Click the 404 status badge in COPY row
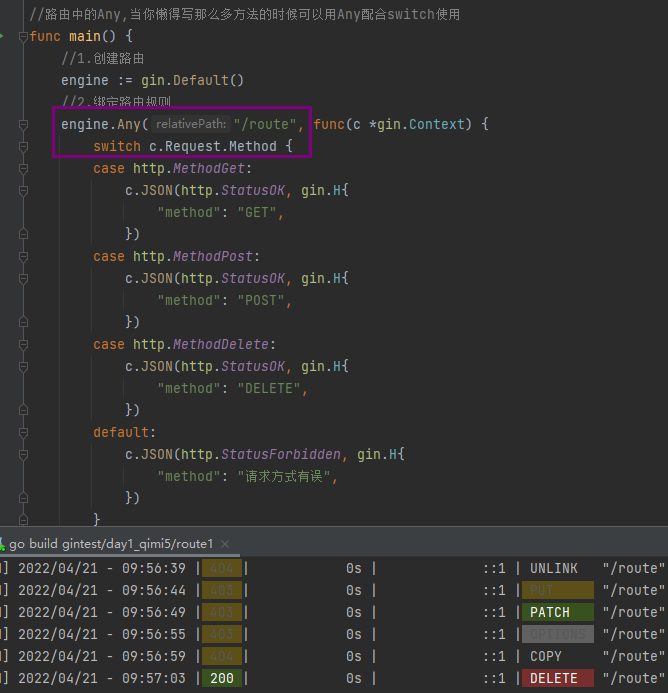 (x=222, y=656)
